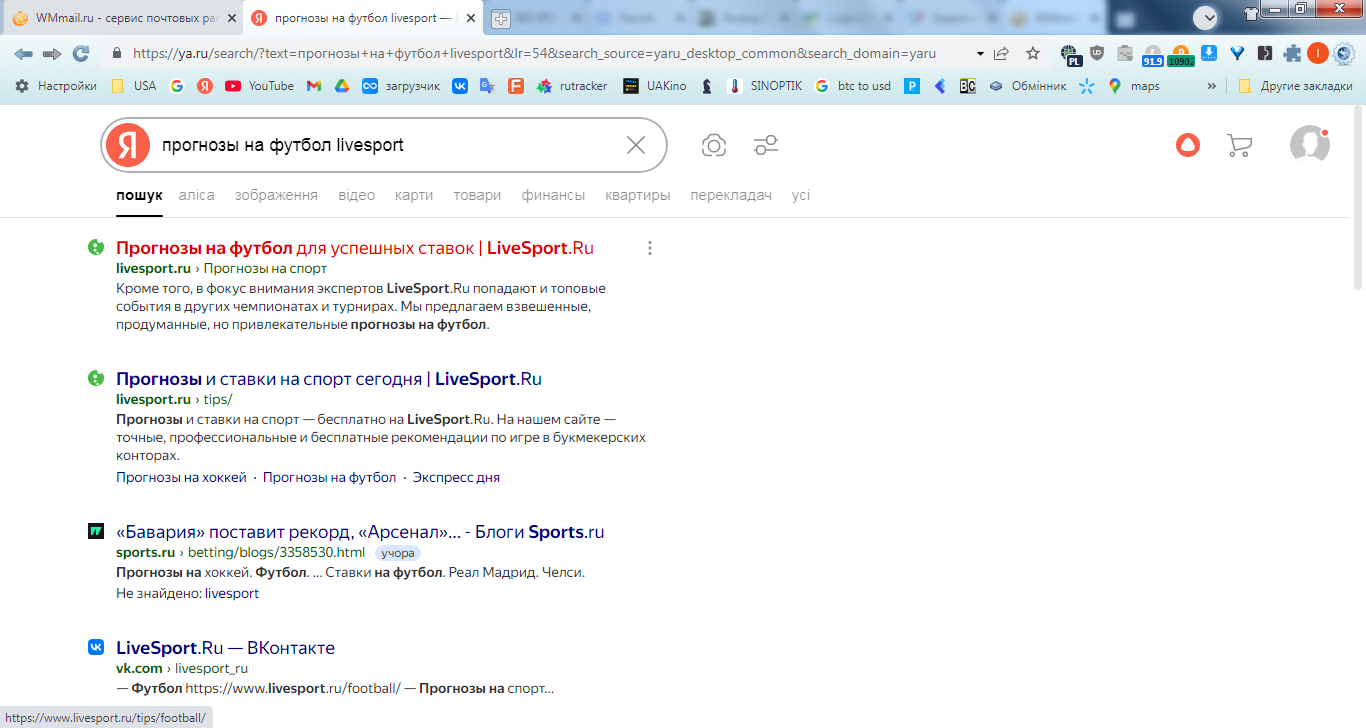Select the усі search tab
Image resolution: width=1366 pixels, height=728 pixels.
pos(801,195)
